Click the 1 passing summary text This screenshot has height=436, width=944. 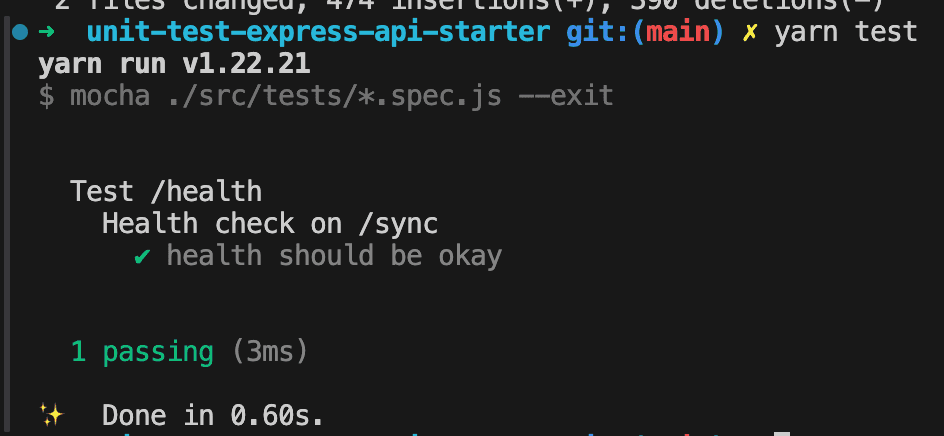point(142,352)
